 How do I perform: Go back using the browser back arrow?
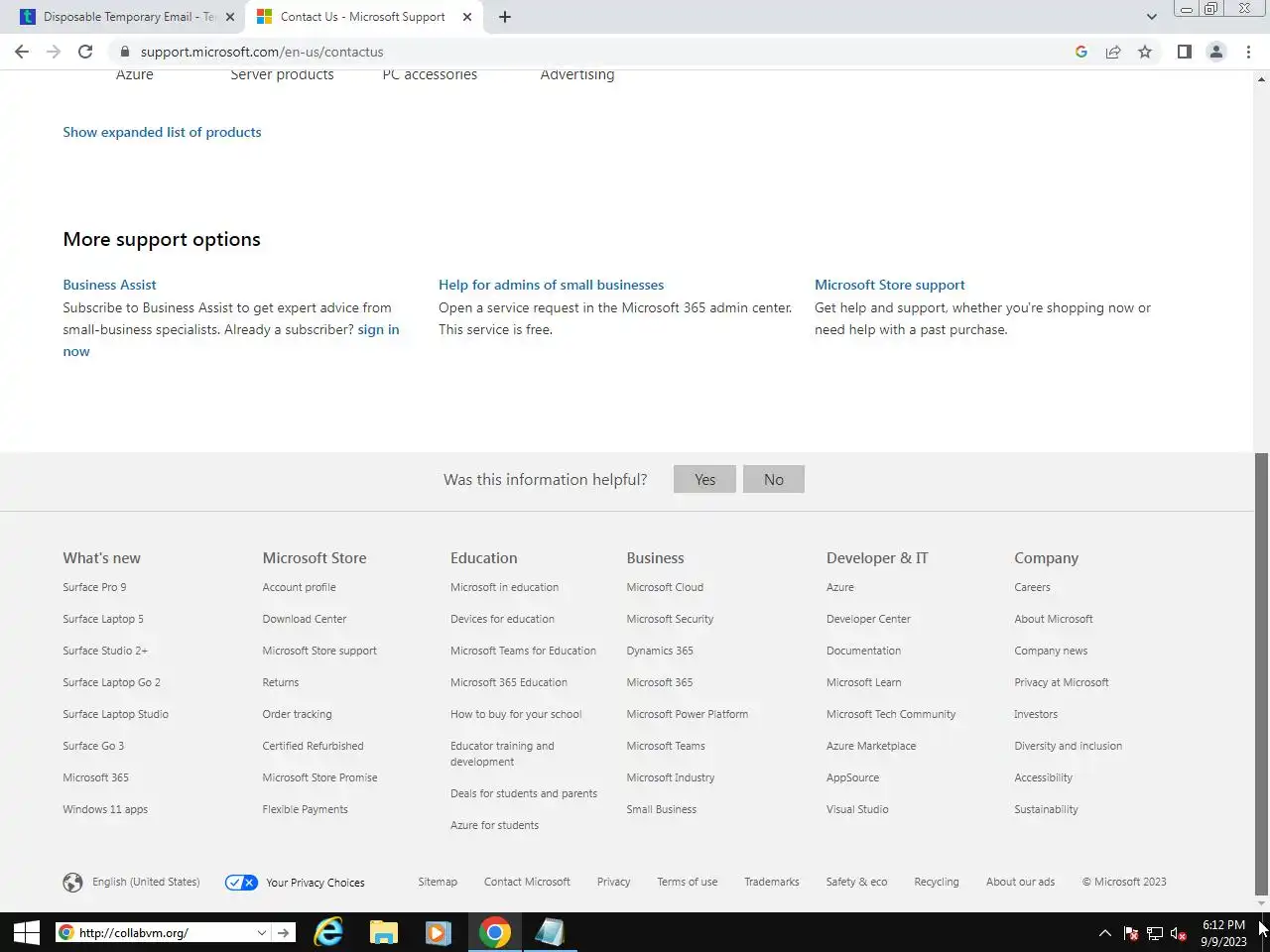pos(22,52)
